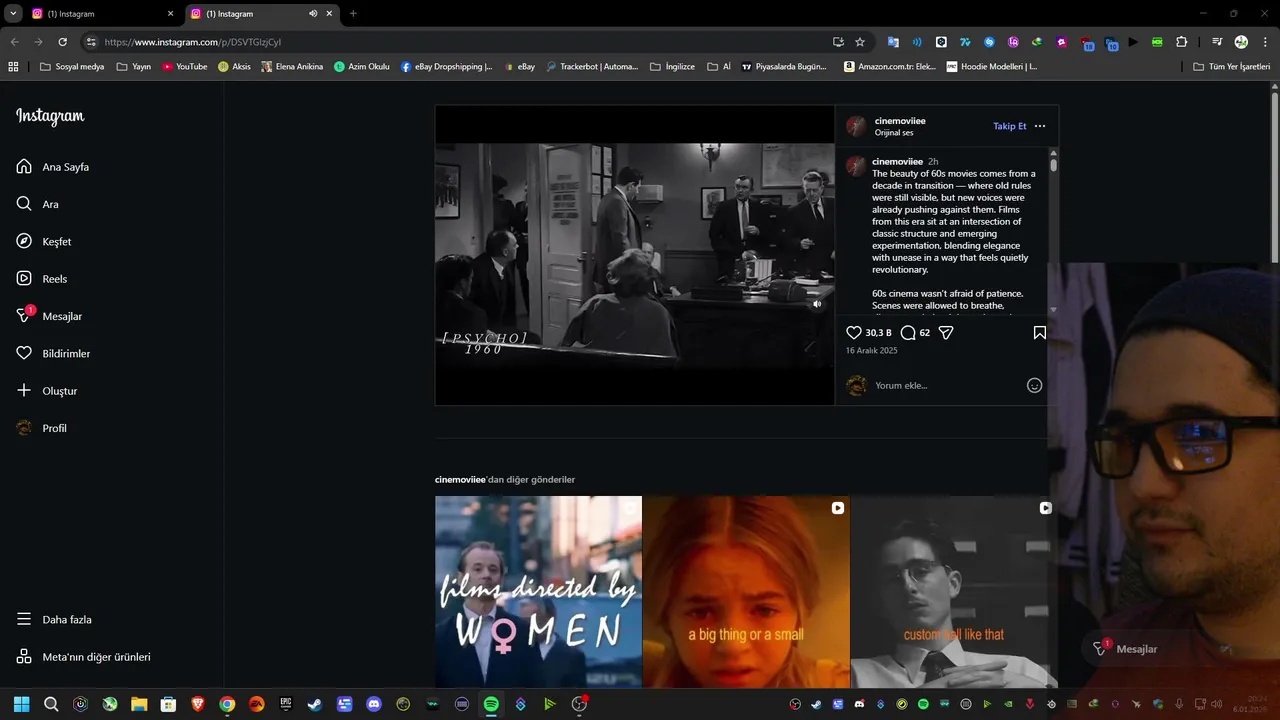Open the Google Translate extension

(x=893, y=42)
